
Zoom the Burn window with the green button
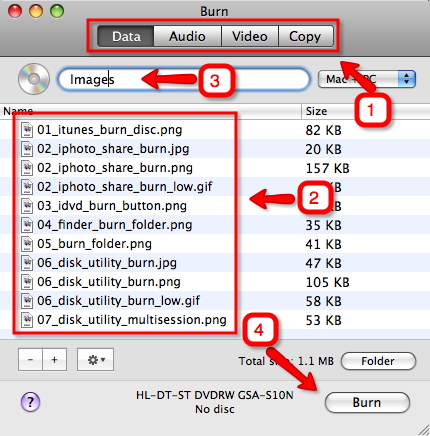coord(57,11)
